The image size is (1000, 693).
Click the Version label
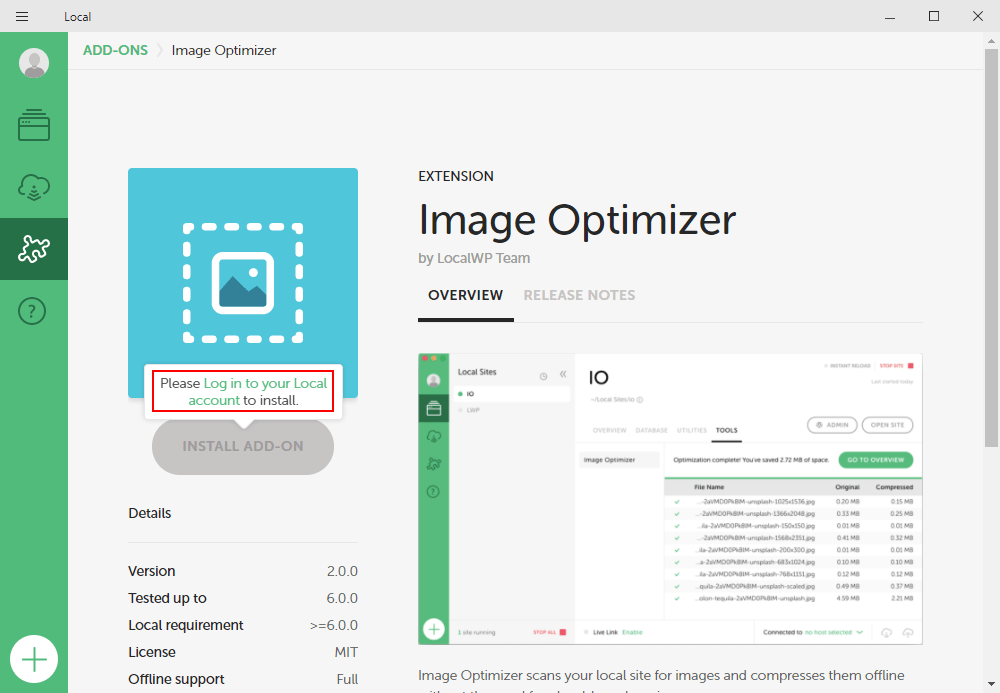pos(152,571)
